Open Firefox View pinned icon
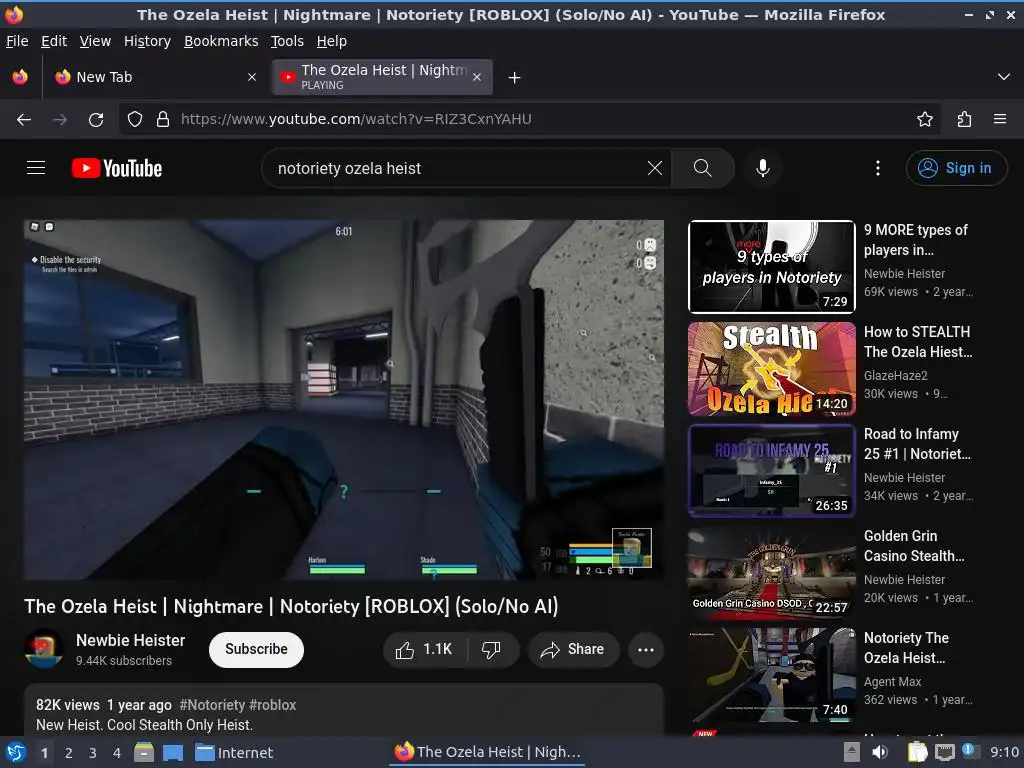This screenshot has height=768, width=1024. coord(20,77)
